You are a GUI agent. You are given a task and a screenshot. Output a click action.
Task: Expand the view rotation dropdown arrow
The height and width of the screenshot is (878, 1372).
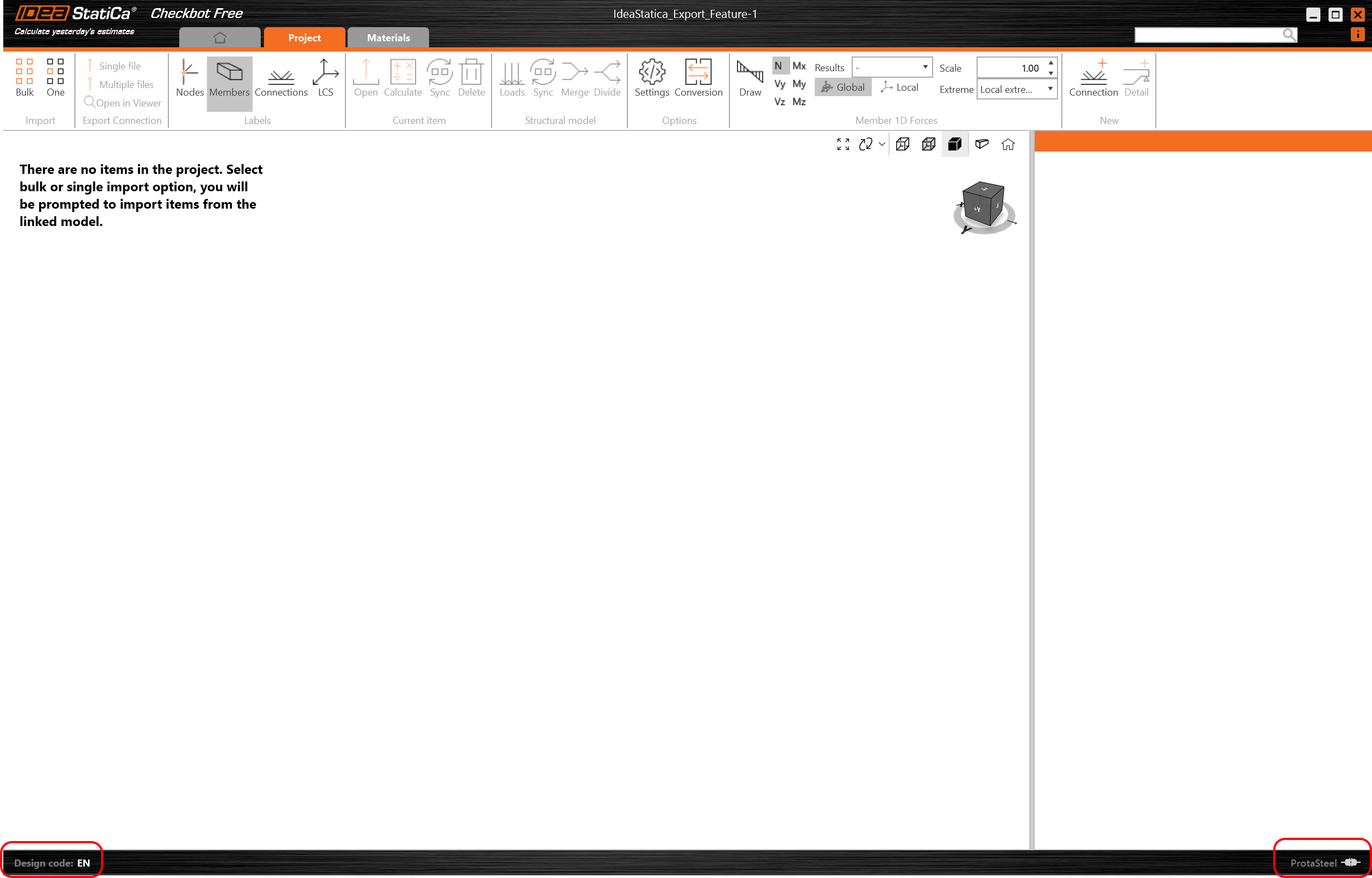coord(882,144)
